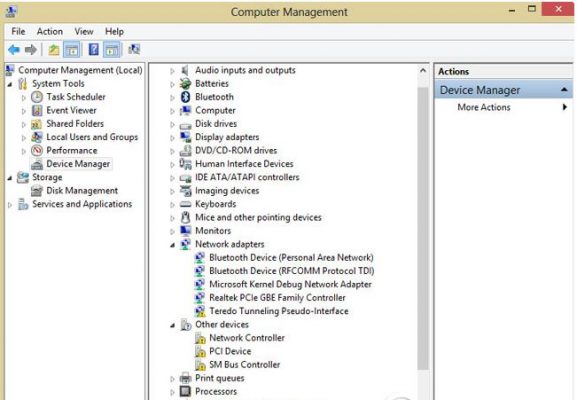577x400 pixels.
Task: Click the Up one level folder icon
Action: click(54, 49)
